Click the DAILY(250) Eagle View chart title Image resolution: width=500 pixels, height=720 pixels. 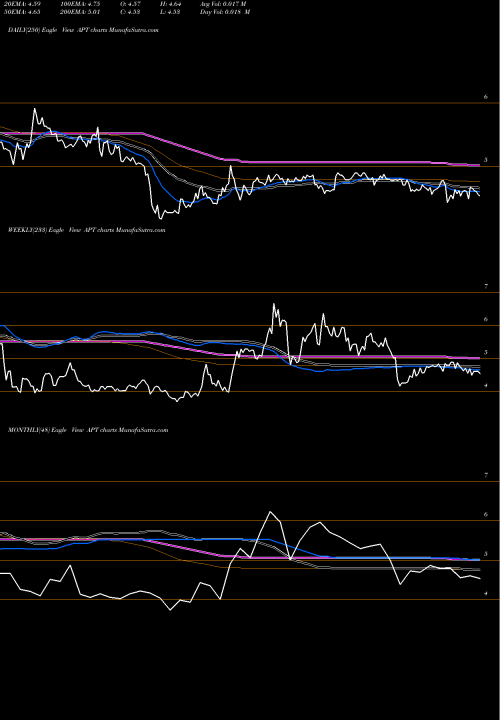[x=83, y=30]
